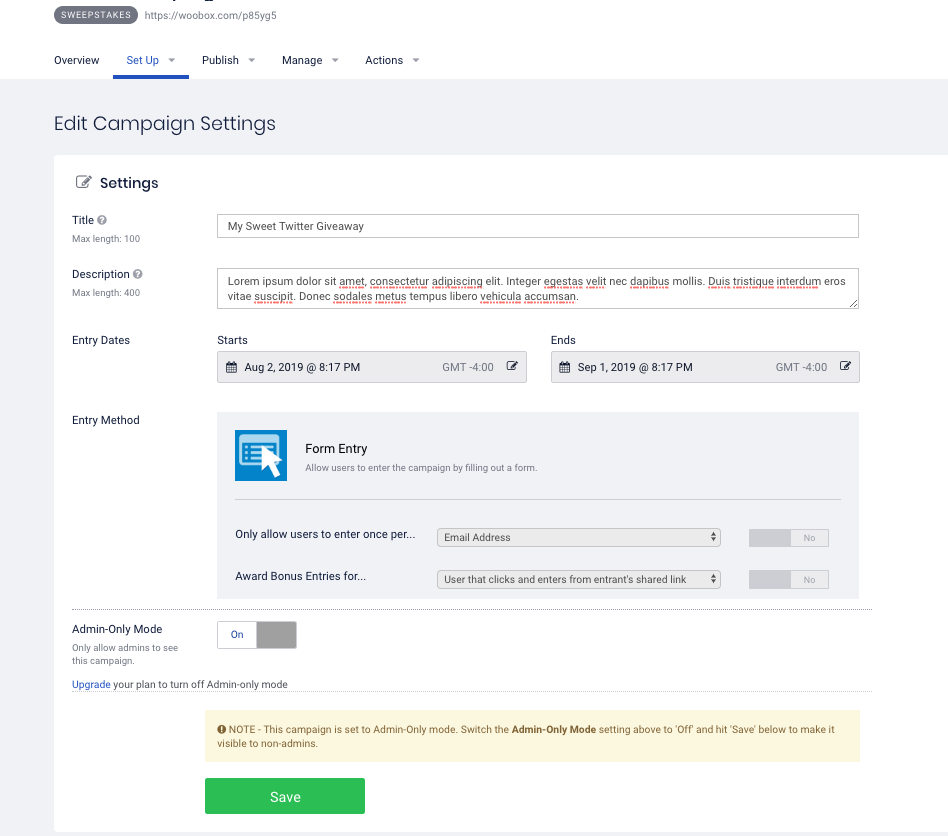Go to the Overview tab
This screenshot has width=948, height=836.
(76, 60)
